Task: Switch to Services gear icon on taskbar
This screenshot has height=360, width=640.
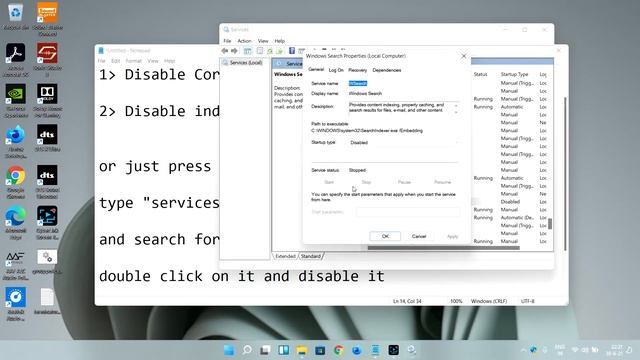Action: (x=411, y=350)
